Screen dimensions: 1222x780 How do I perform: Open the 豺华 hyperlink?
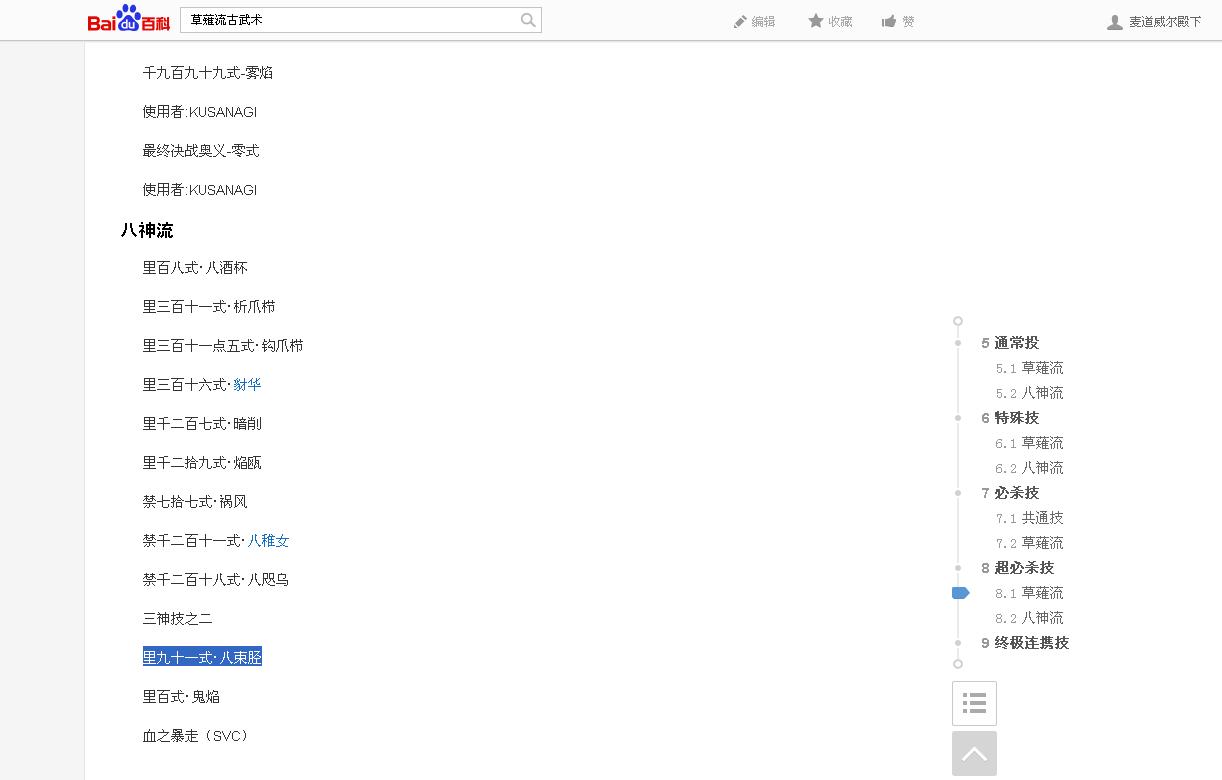(247, 385)
